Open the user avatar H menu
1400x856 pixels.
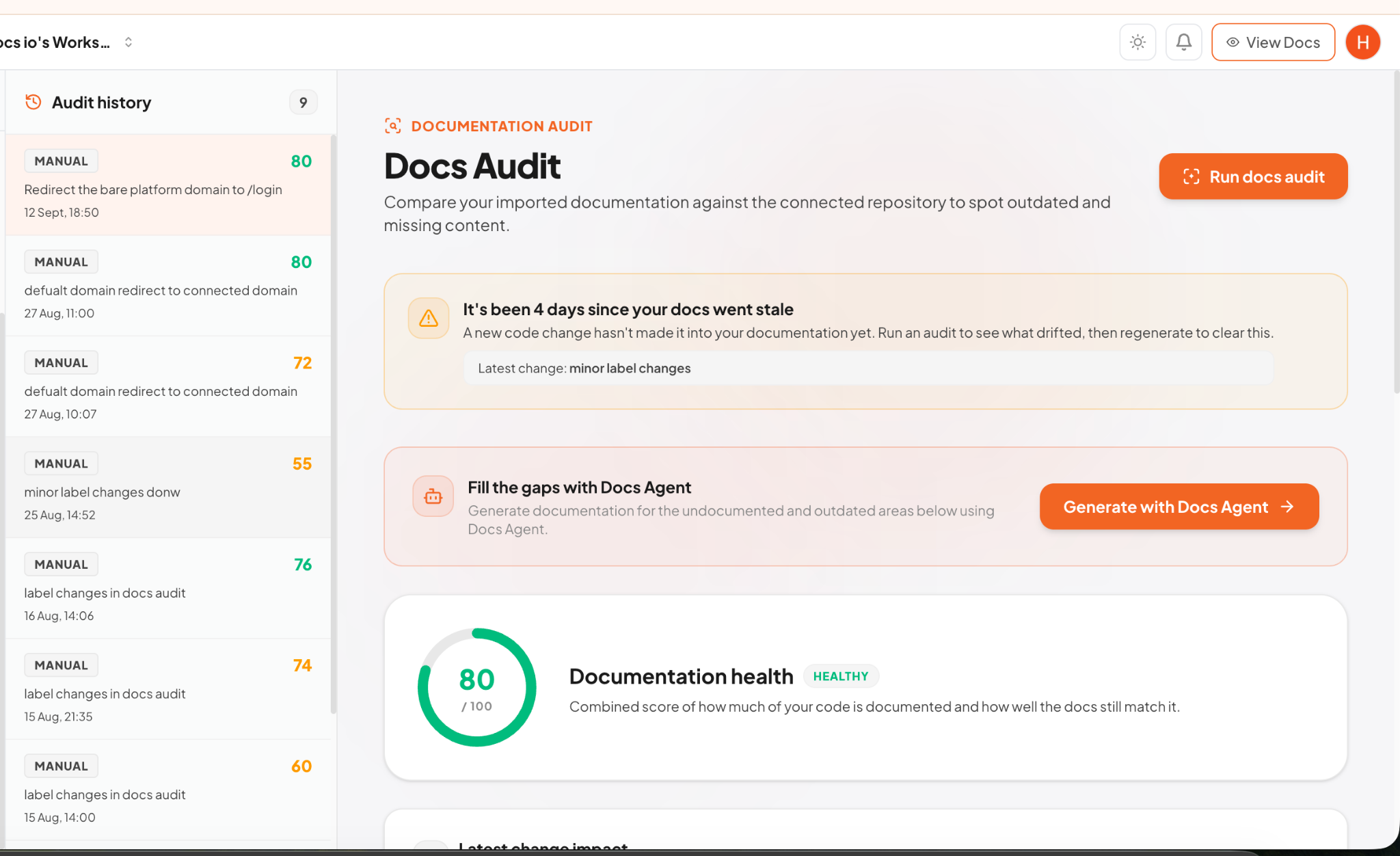pyautogui.click(x=1363, y=42)
